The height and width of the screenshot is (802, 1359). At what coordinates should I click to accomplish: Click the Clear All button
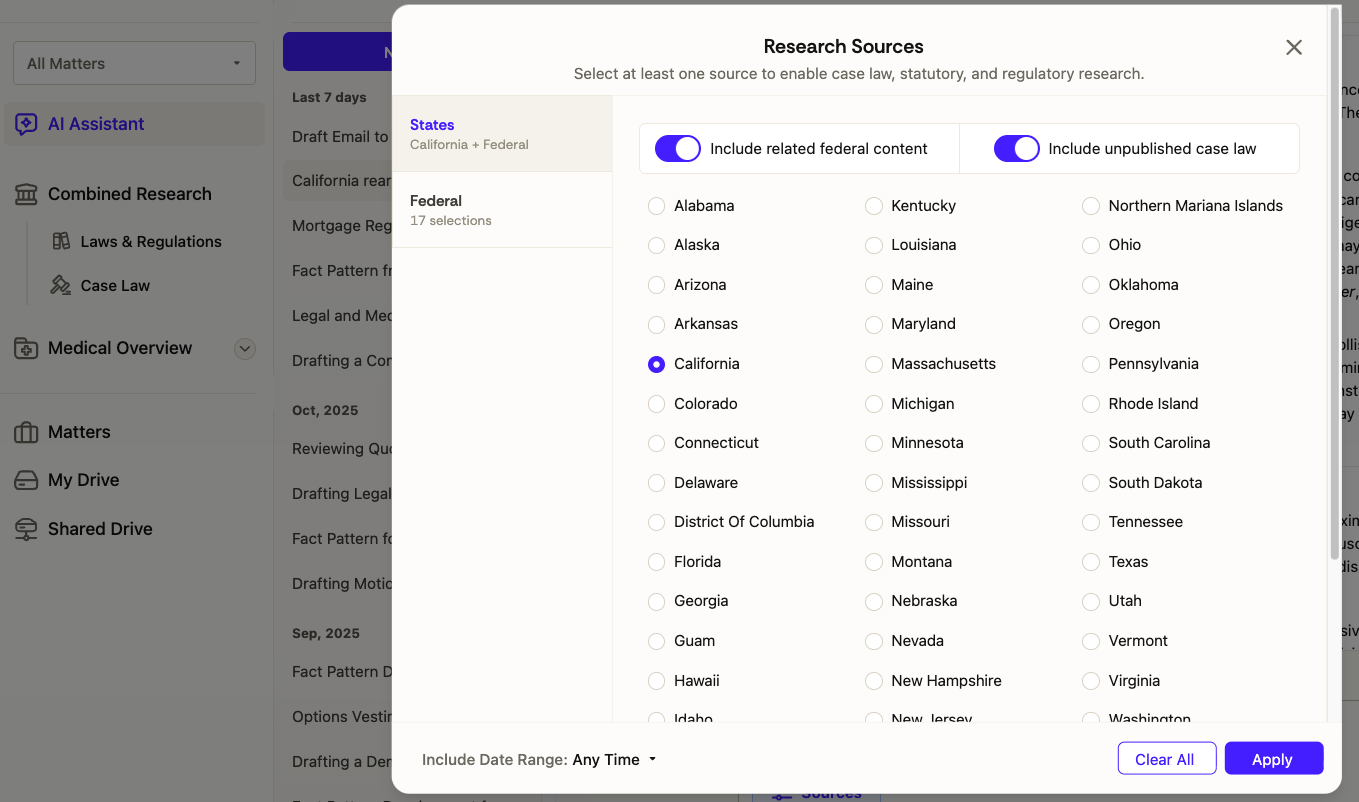click(1166, 759)
